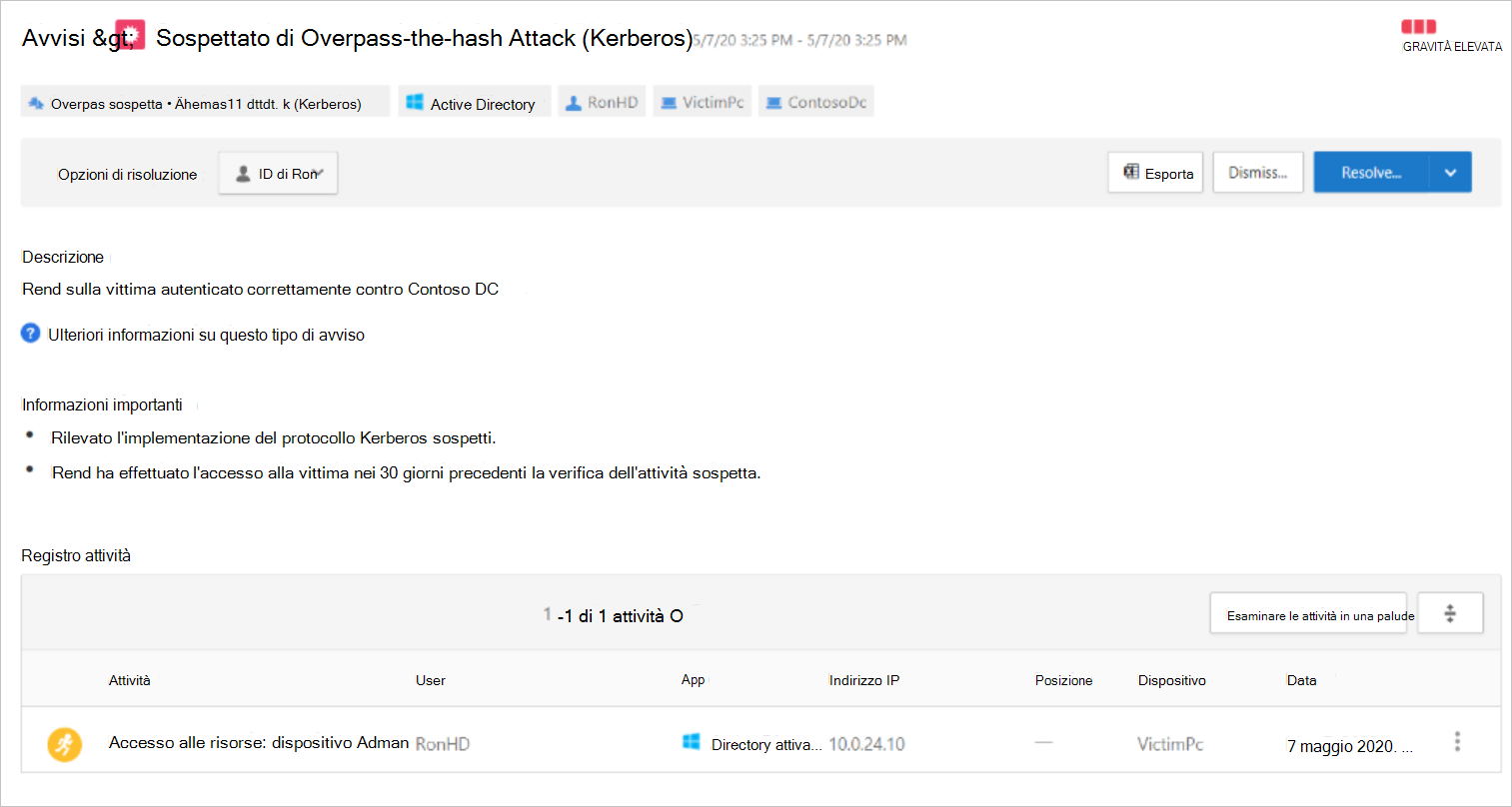
Task: Click the ContosoDc computer icon tag
Action: pyautogui.click(x=815, y=102)
